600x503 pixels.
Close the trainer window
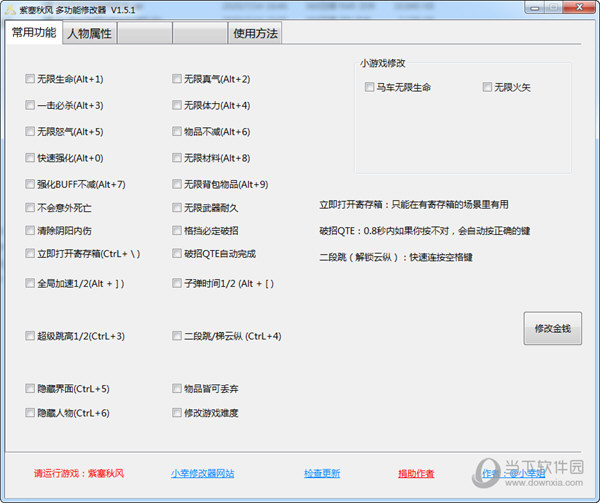coord(580,8)
